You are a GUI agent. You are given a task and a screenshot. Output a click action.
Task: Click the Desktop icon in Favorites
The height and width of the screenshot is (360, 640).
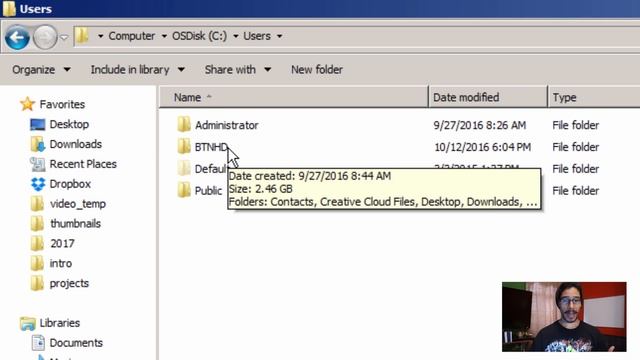click(x=38, y=124)
